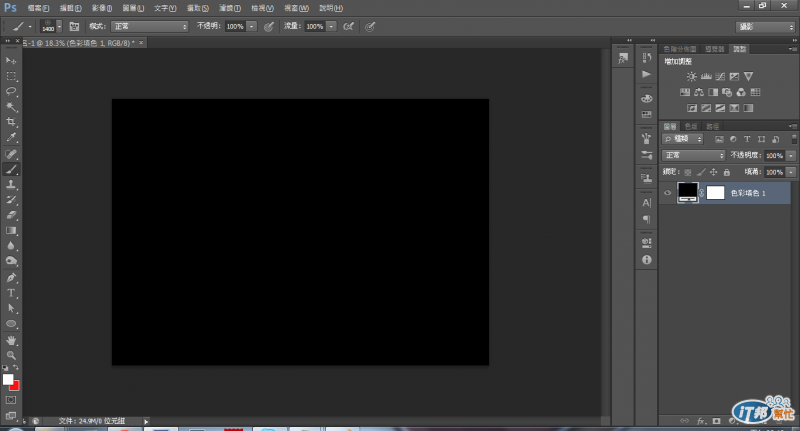This screenshot has width=800, height=431.
Task: Add a Photo Filter adjustment
Action: point(727,92)
